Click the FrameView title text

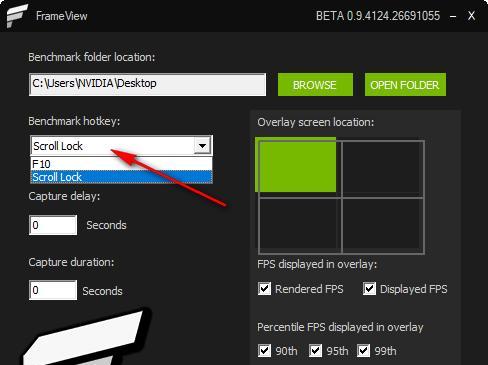pyautogui.click(x=62, y=16)
